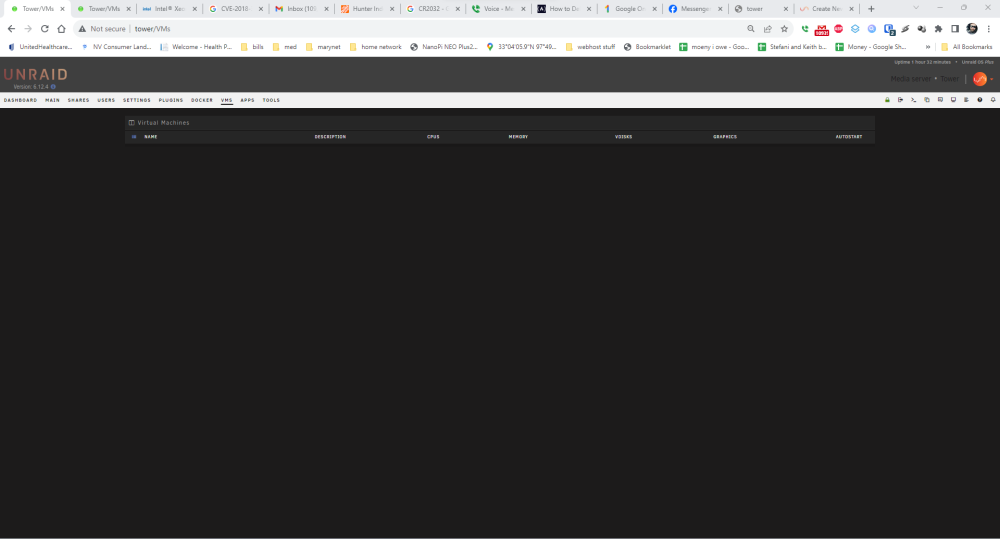Click the CPUS column header
Viewport: 1000px width, 539px height.
coord(433,137)
